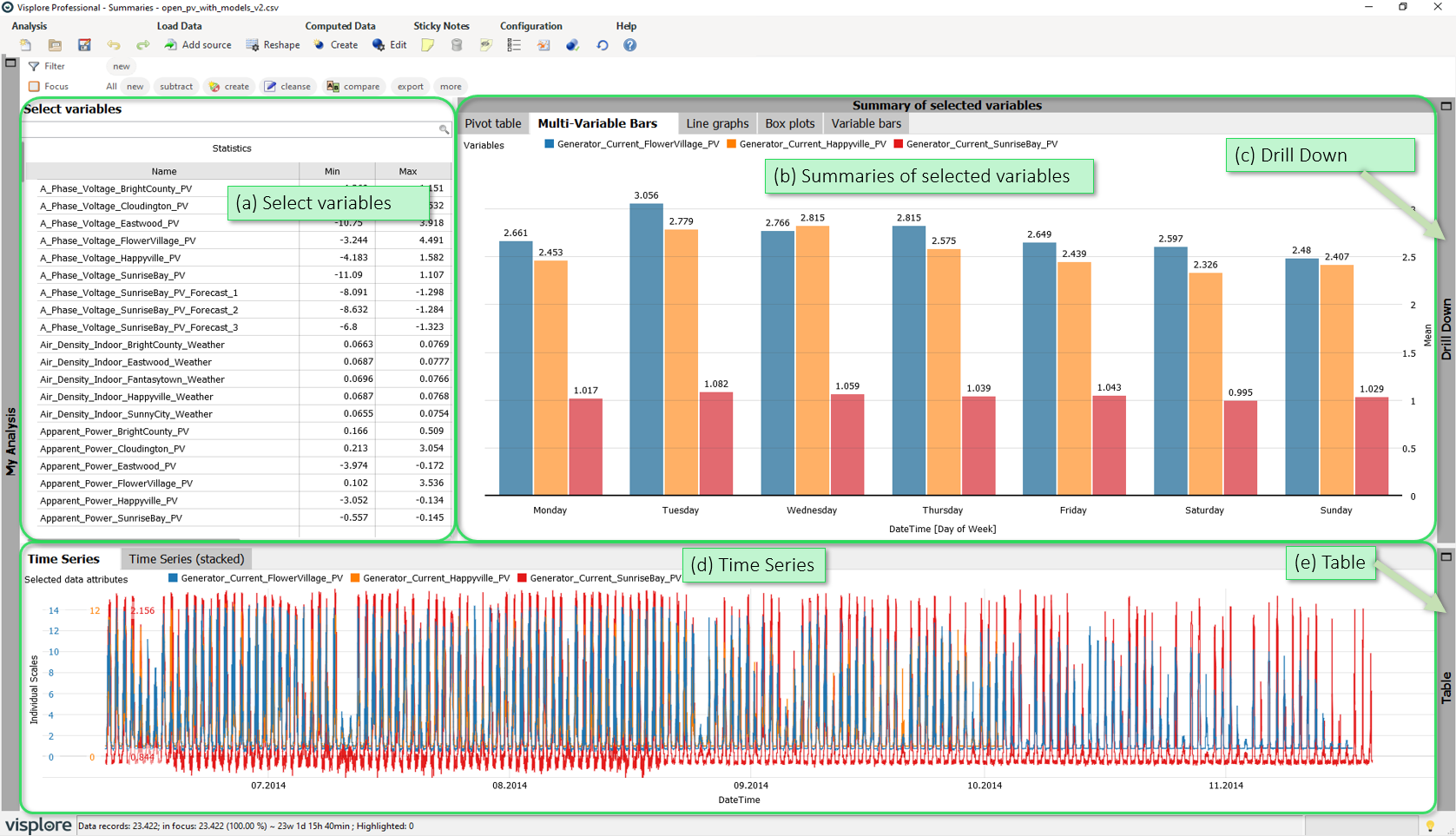The image size is (1456, 836).
Task: Click the cleanse focus button
Action: (x=287, y=86)
